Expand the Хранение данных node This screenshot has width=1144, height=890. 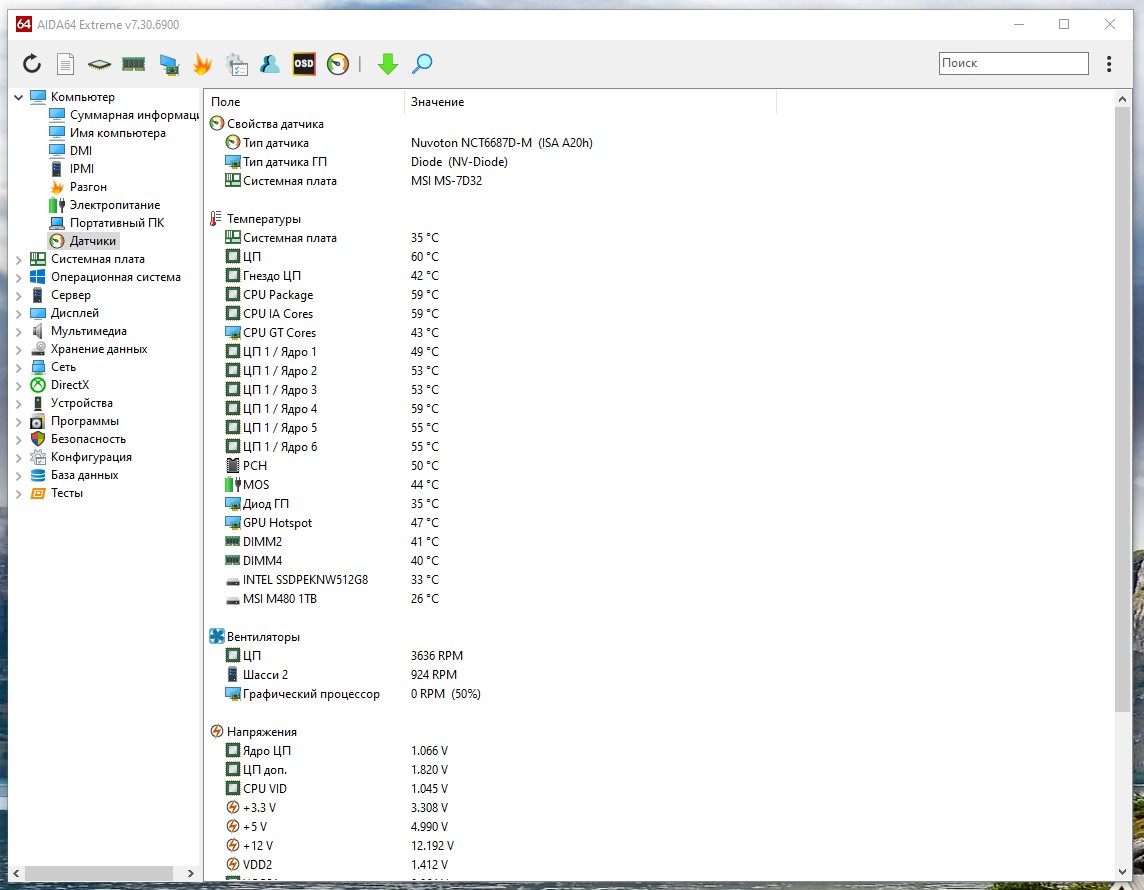point(19,349)
